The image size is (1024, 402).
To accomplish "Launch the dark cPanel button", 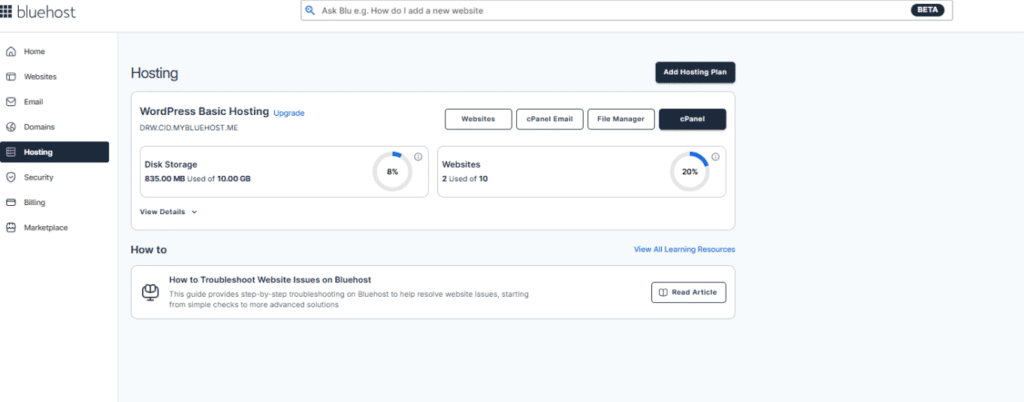I will click(692, 119).
